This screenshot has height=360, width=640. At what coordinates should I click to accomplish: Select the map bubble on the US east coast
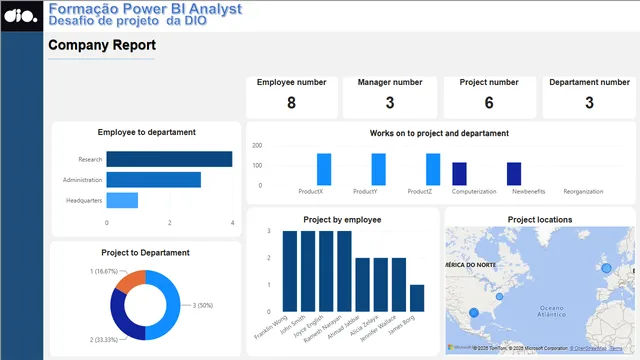[x=499, y=296]
